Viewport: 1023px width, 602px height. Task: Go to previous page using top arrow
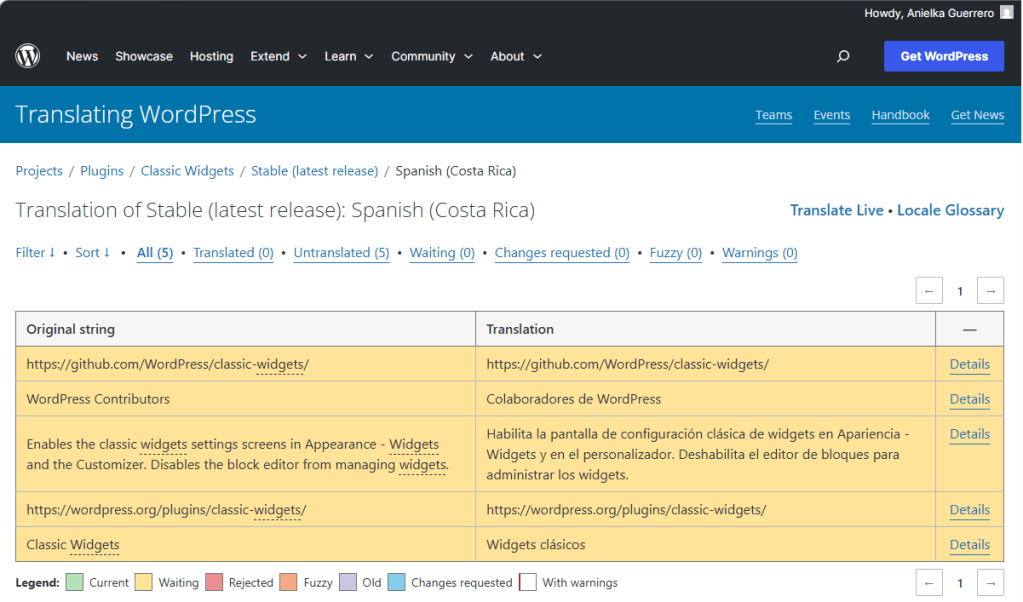[x=929, y=291]
